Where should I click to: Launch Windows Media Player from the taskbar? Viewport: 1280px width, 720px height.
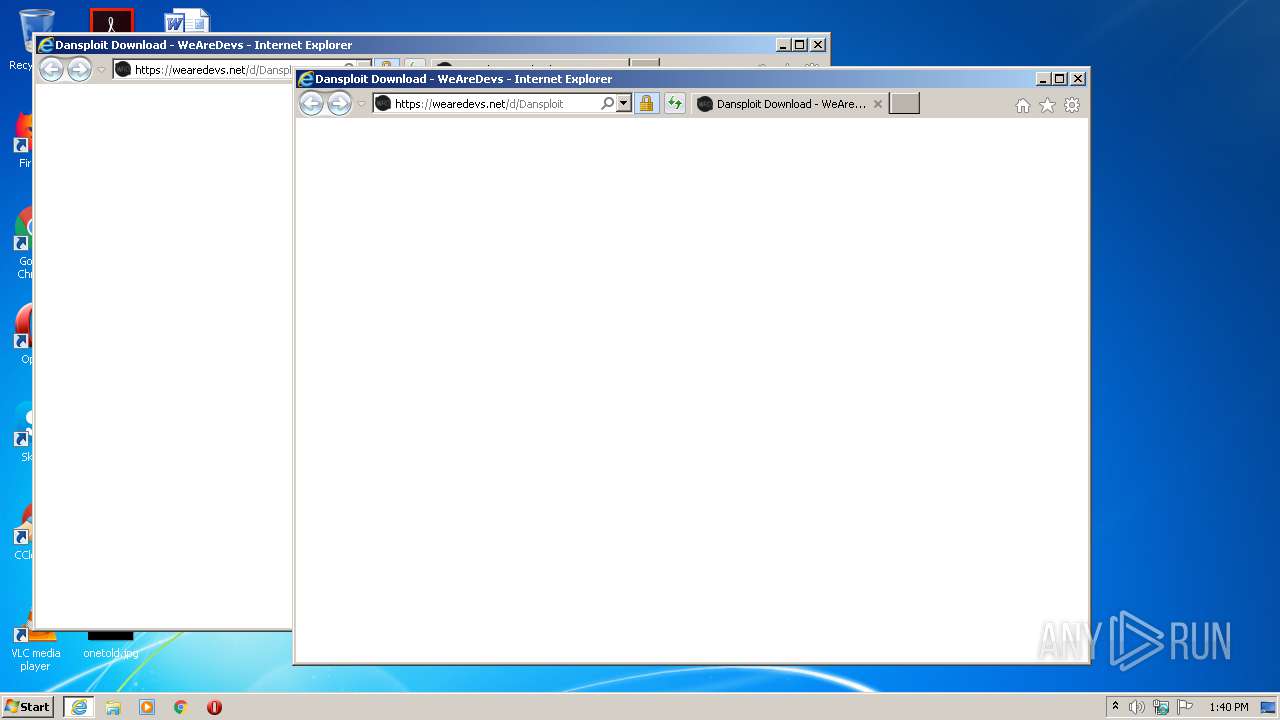pos(147,707)
